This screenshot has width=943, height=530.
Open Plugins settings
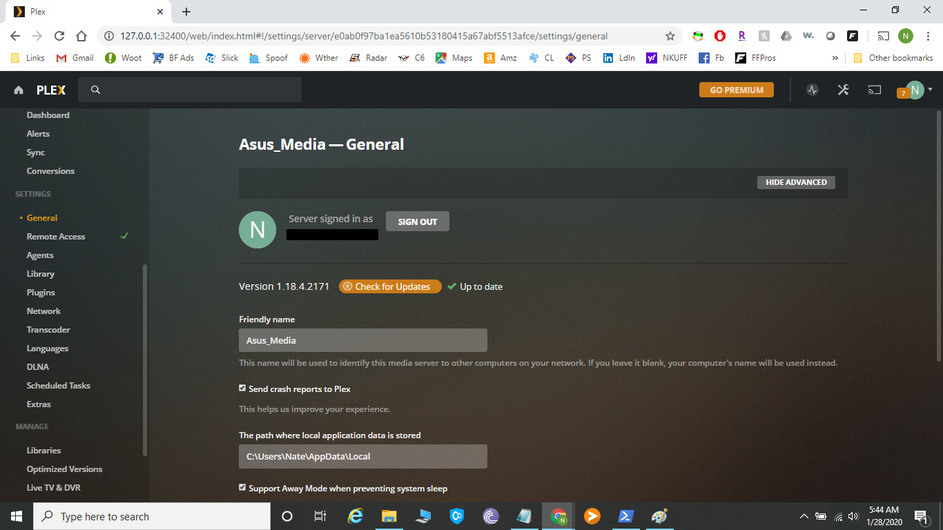(40, 292)
